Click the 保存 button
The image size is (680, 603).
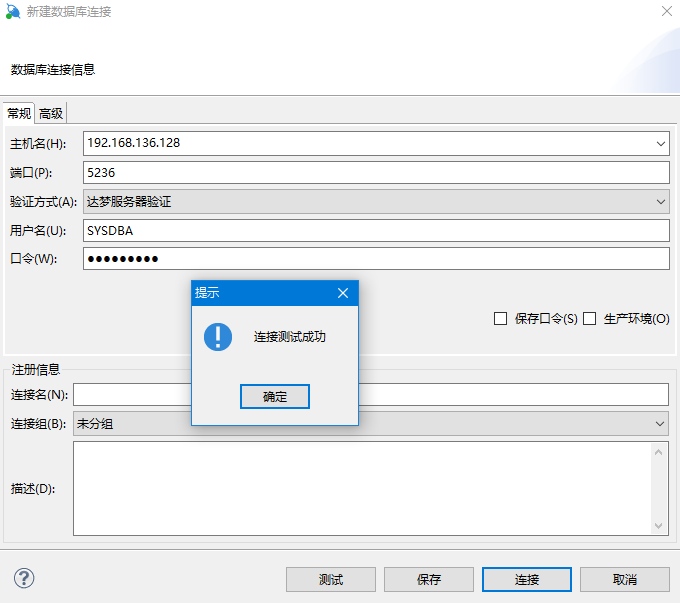(429, 580)
